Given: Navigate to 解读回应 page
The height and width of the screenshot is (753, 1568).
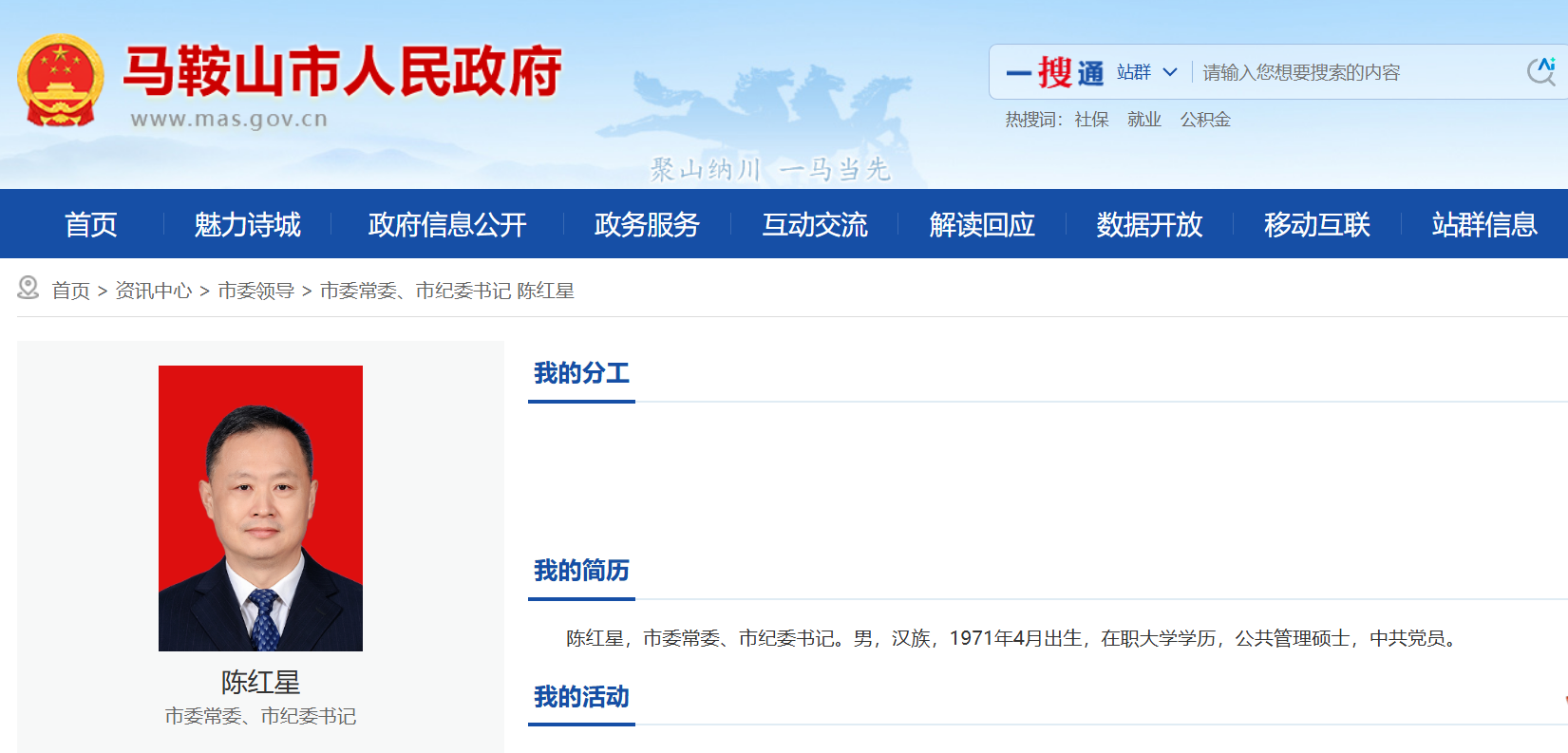Looking at the screenshot, I should (x=981, y=224).
